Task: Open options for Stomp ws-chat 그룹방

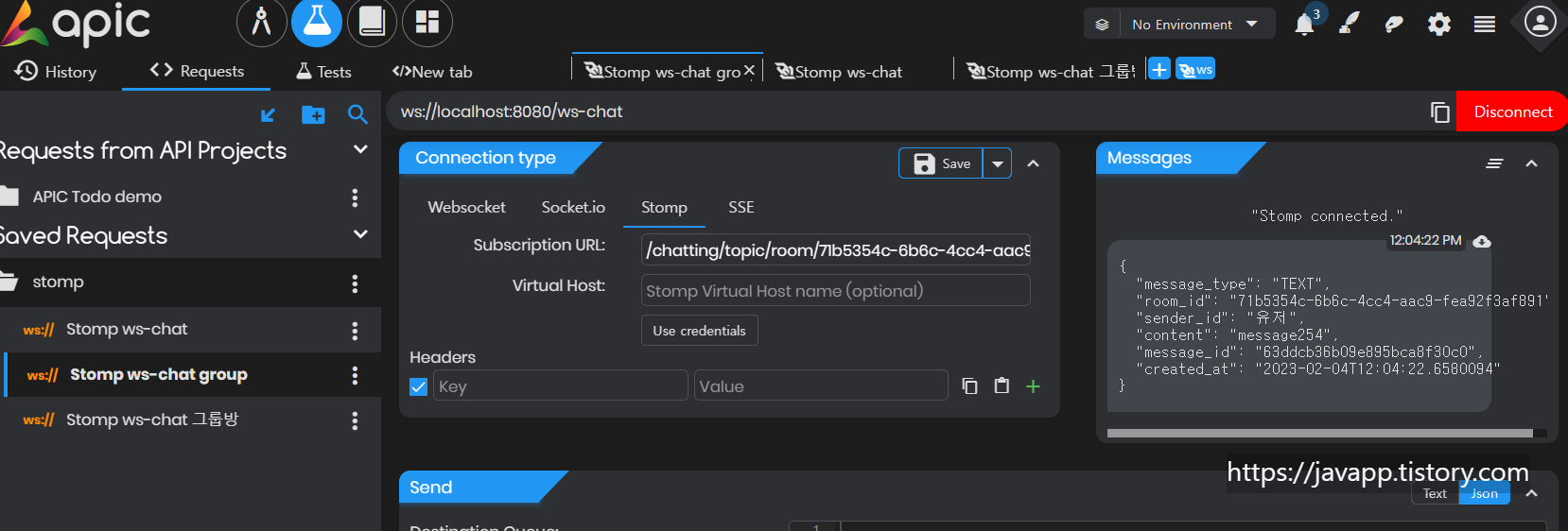Action: click(x=355, y=420)
